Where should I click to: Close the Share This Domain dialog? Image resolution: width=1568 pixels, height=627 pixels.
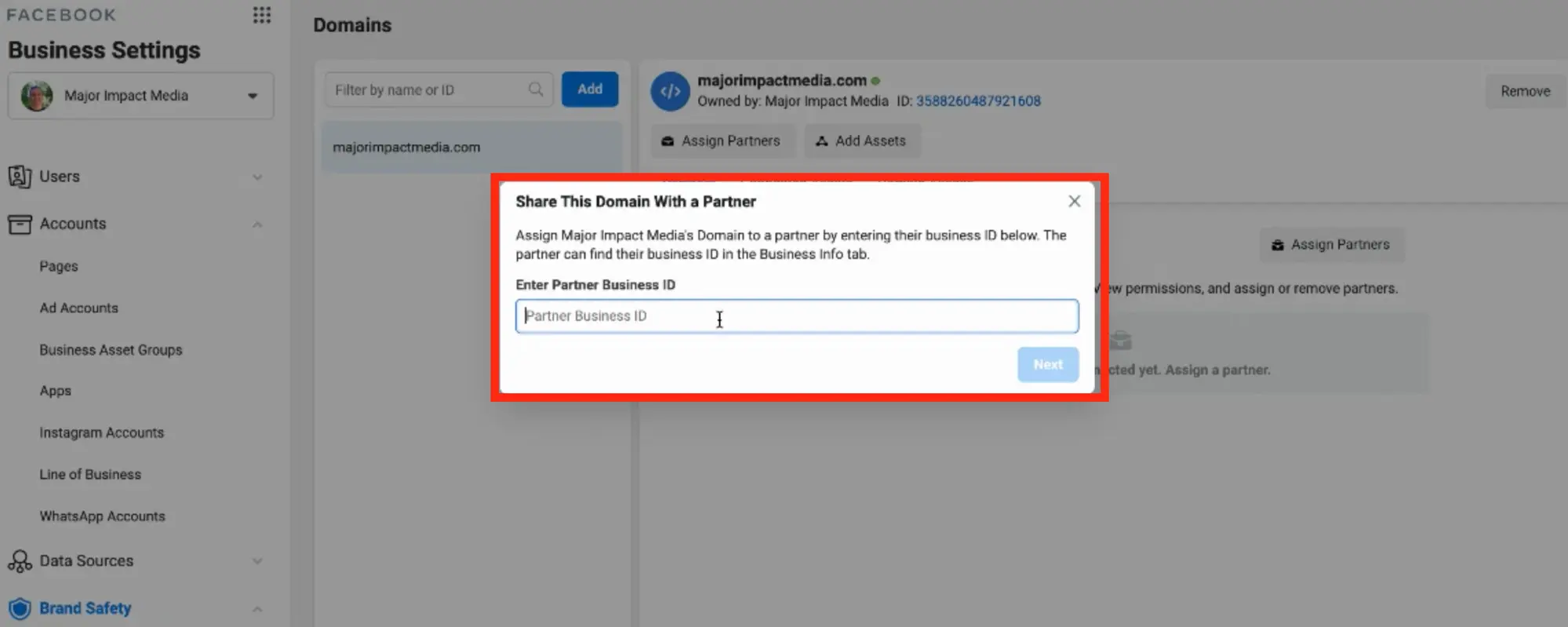click(1075, 202)
